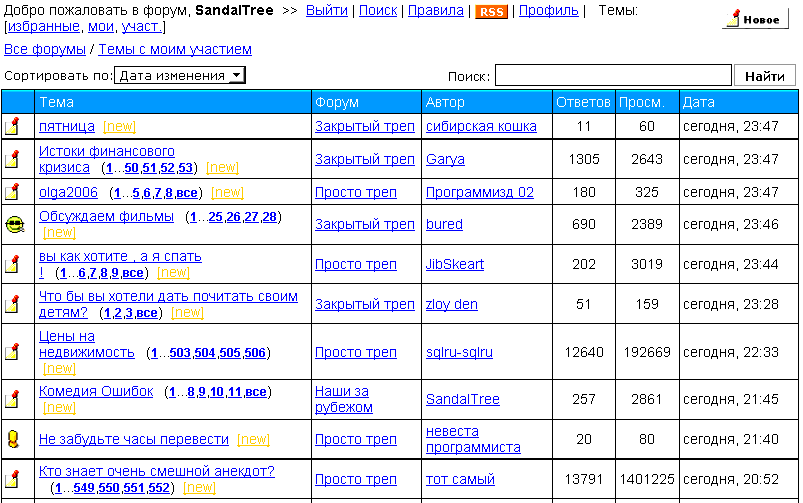The width and height of the screenshot is (803, 503).
Task: Click the topic icon beside the olga2006 thread
Action: point(13,192)
